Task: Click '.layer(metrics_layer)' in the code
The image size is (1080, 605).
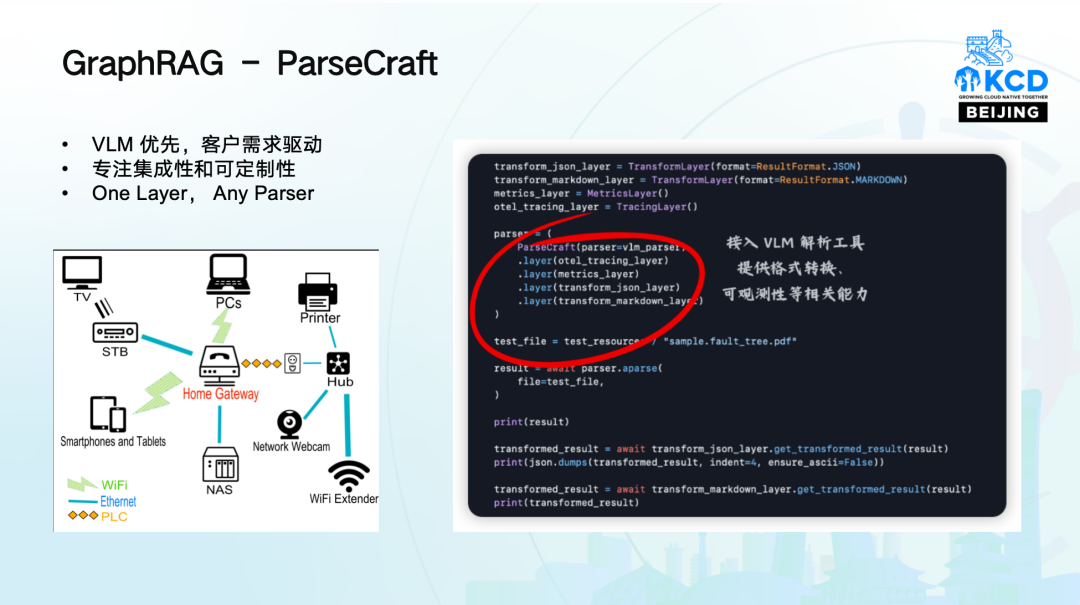Action: pyautogui.click(x=579, y=274)
